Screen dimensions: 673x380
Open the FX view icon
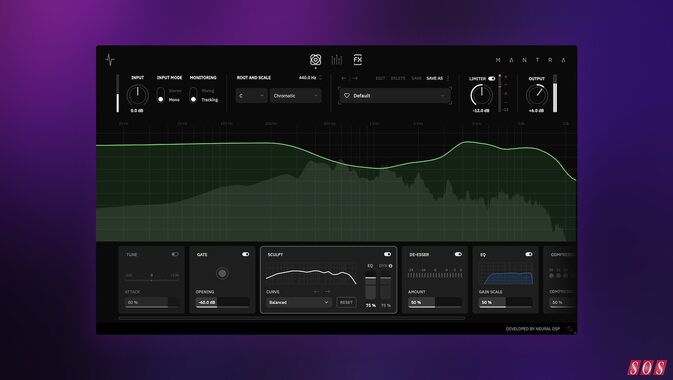click(358, 60)
